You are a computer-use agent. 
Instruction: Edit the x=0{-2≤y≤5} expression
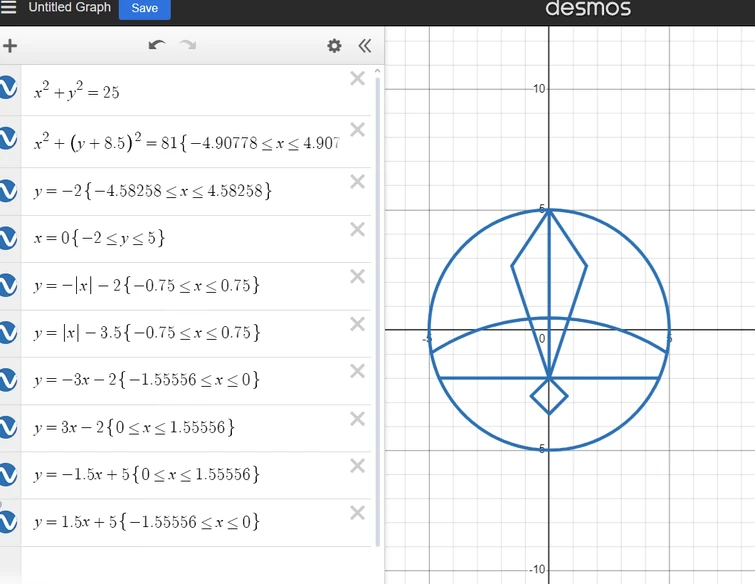pyautogui.click(x=196, y=239)
